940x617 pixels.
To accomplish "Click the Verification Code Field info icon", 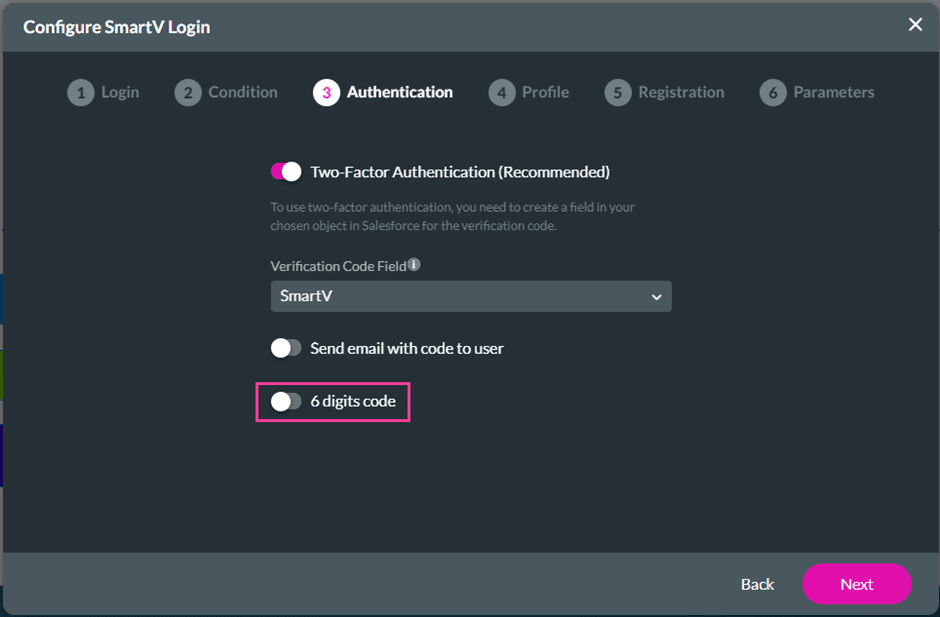I will 414,266.
